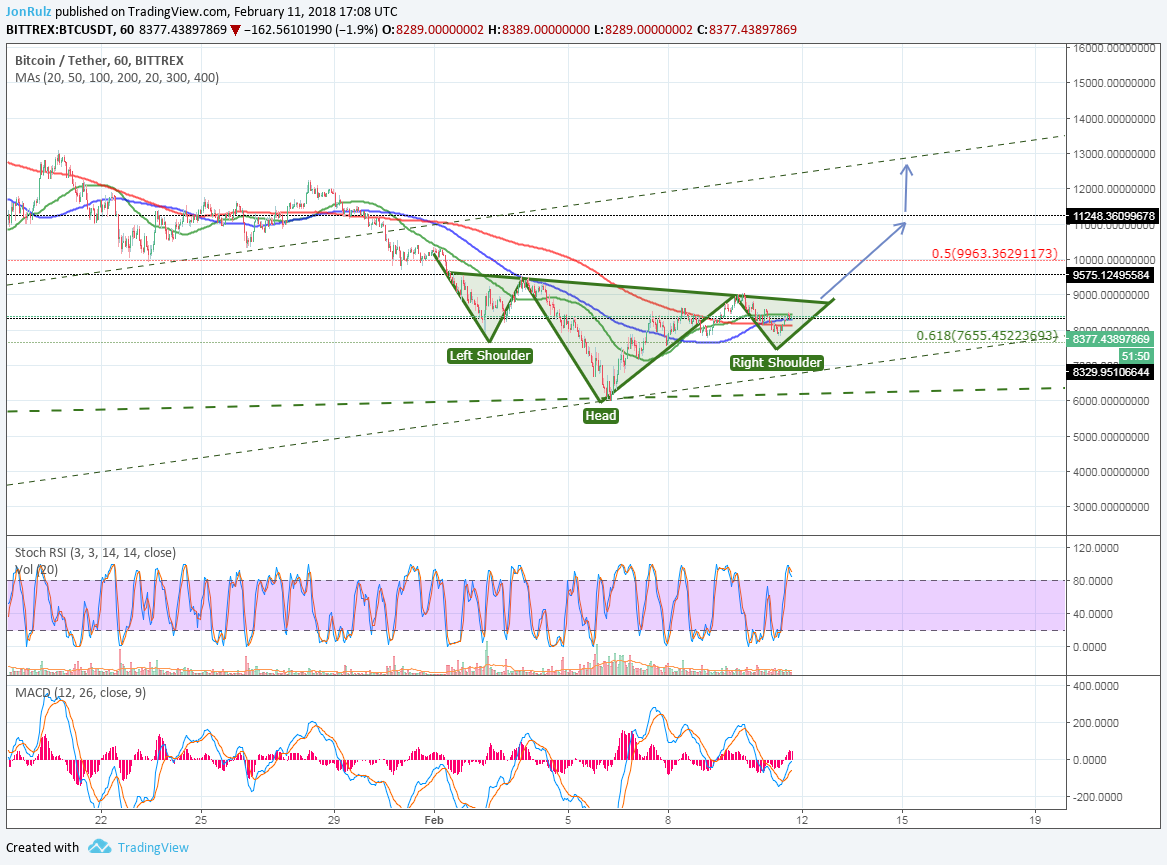Viewport: 1167px width, 865px height.
Task: Select the Head label on the chart
Action: 601,415
